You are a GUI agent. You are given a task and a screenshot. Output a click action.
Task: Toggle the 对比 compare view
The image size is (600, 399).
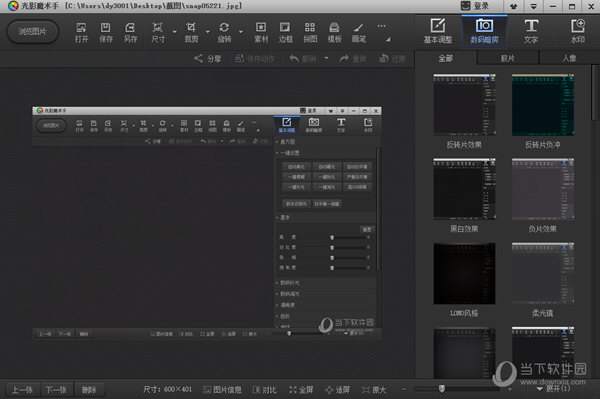pos(264,389)
